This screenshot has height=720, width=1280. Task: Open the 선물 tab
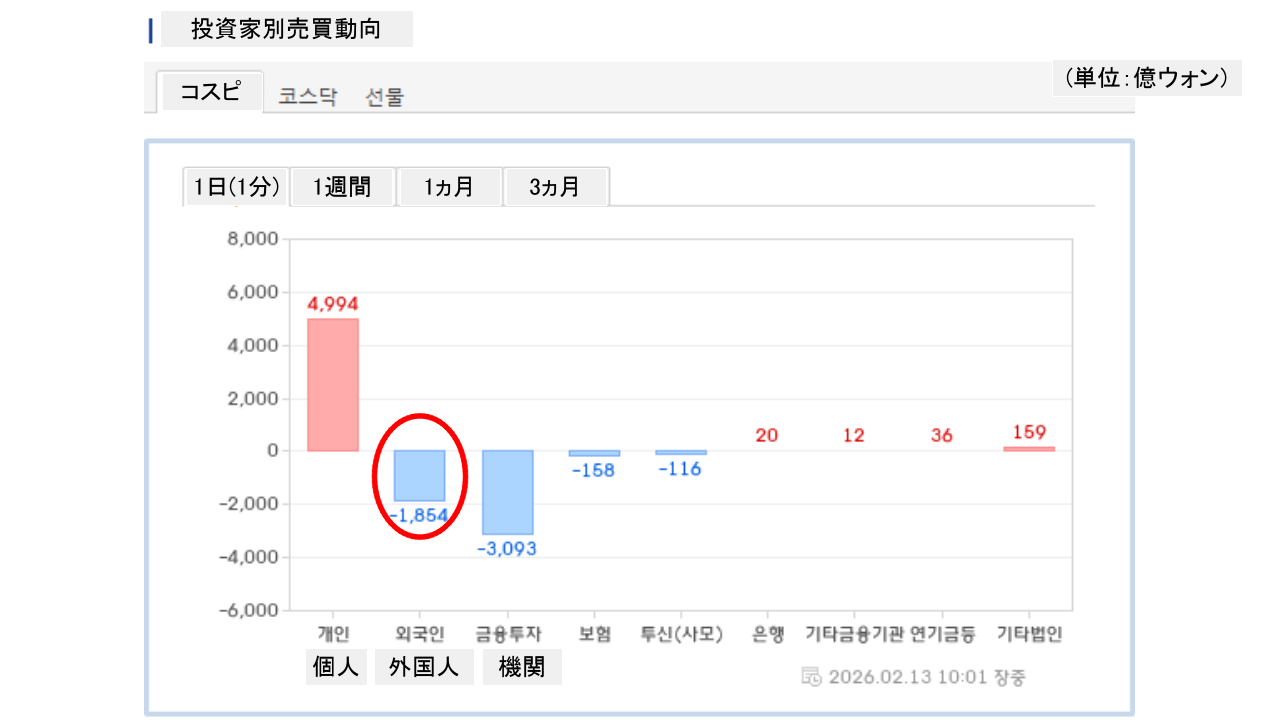[x=385, y=97]
